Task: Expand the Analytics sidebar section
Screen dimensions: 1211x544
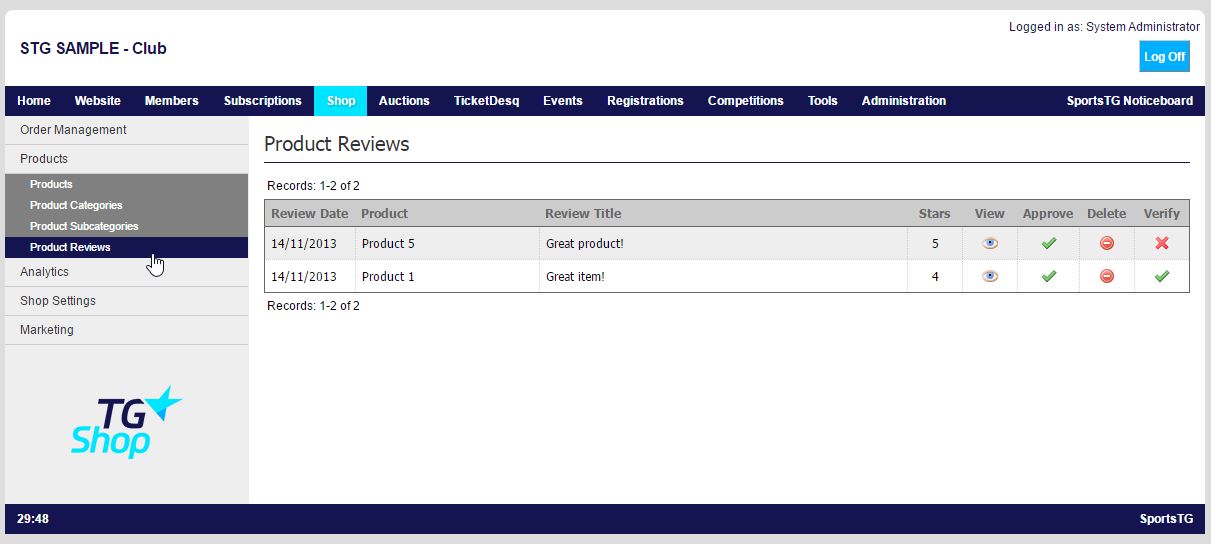Action: [x=127, y=272]
